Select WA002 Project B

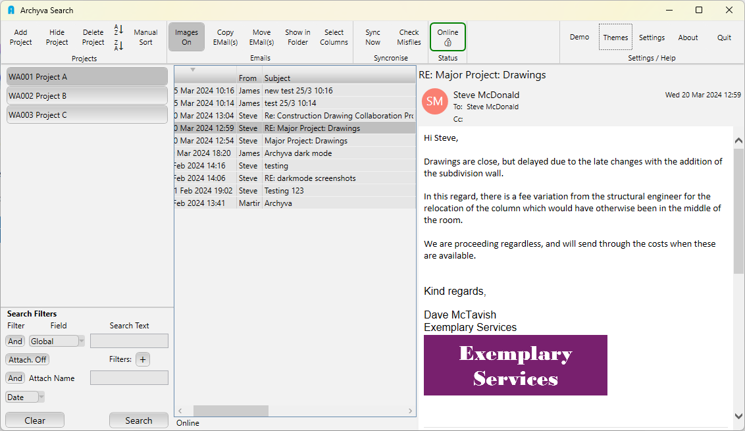tap(87, 96)
